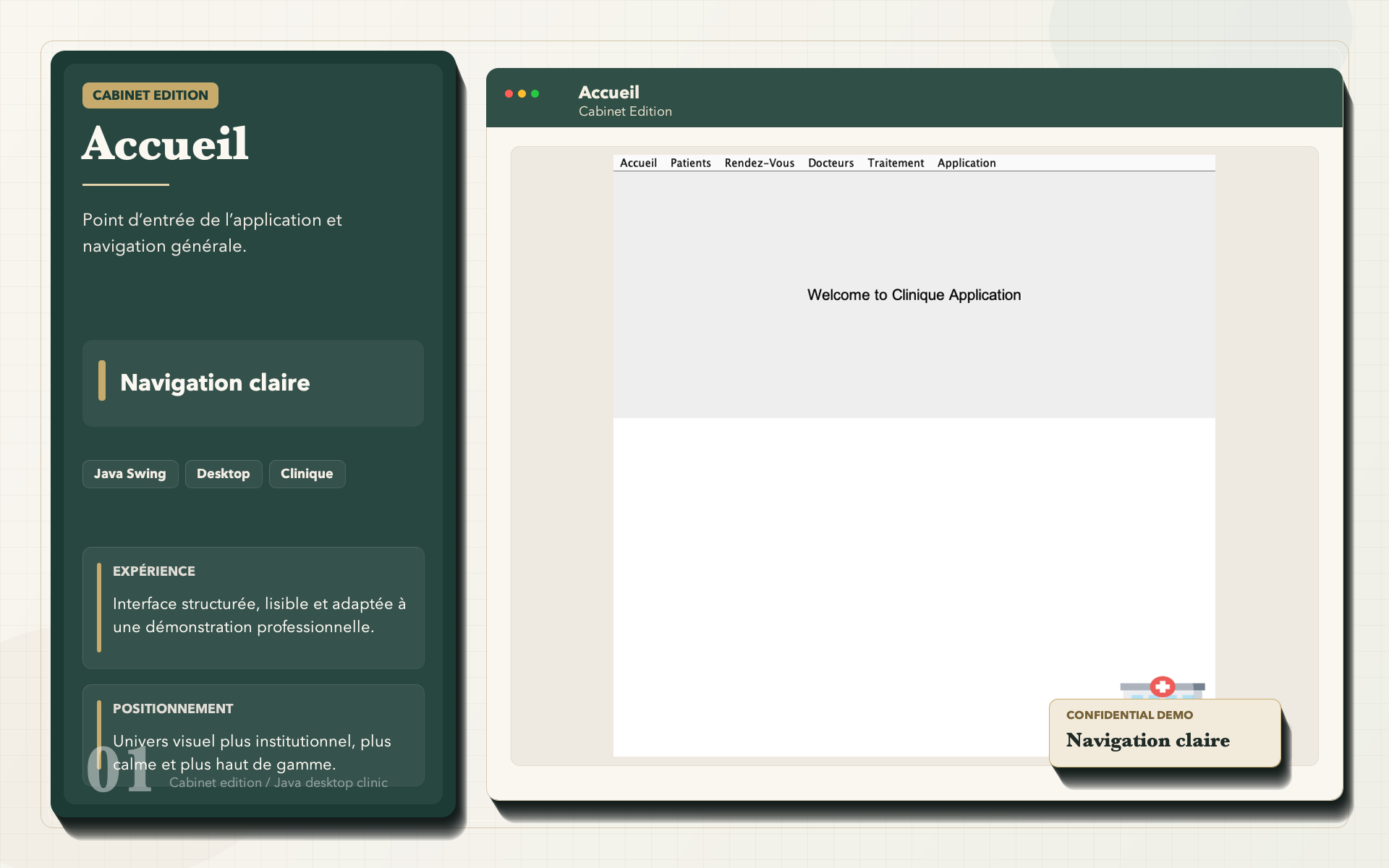The width and height of the screenshot is (1389, 868).
Task: Select the Clinique tag
Action: tap(307, 474)
